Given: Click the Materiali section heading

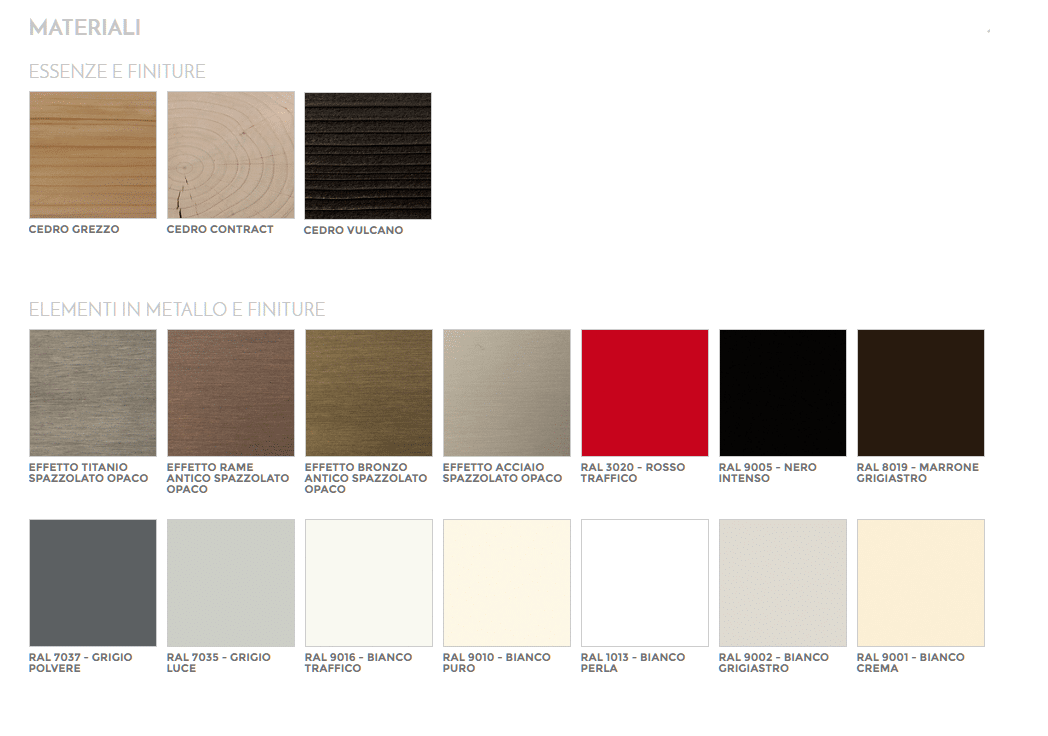Looking at the screenshot, I should pos(85,28).
